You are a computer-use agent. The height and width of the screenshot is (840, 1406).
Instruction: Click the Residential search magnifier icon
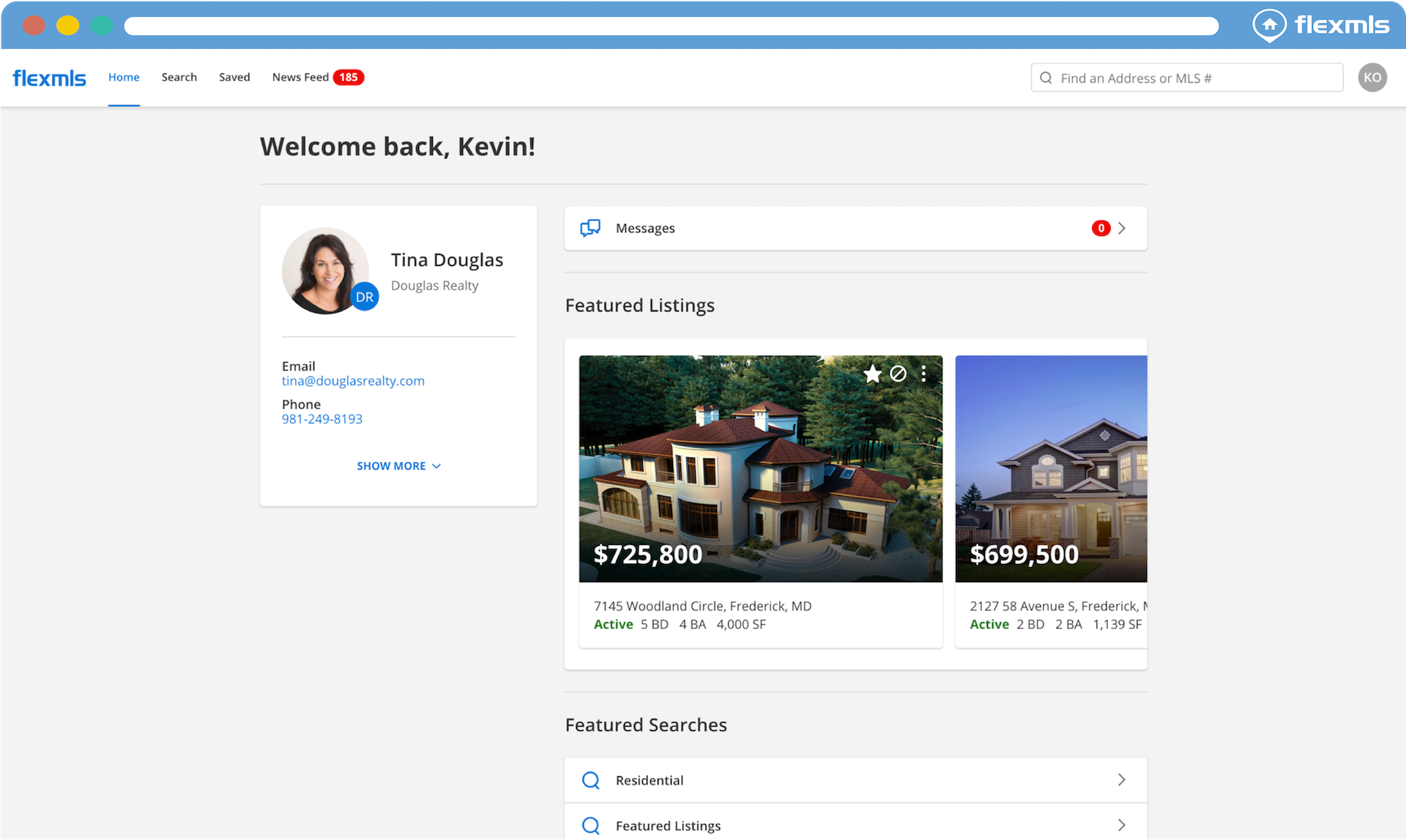[590, 780]
